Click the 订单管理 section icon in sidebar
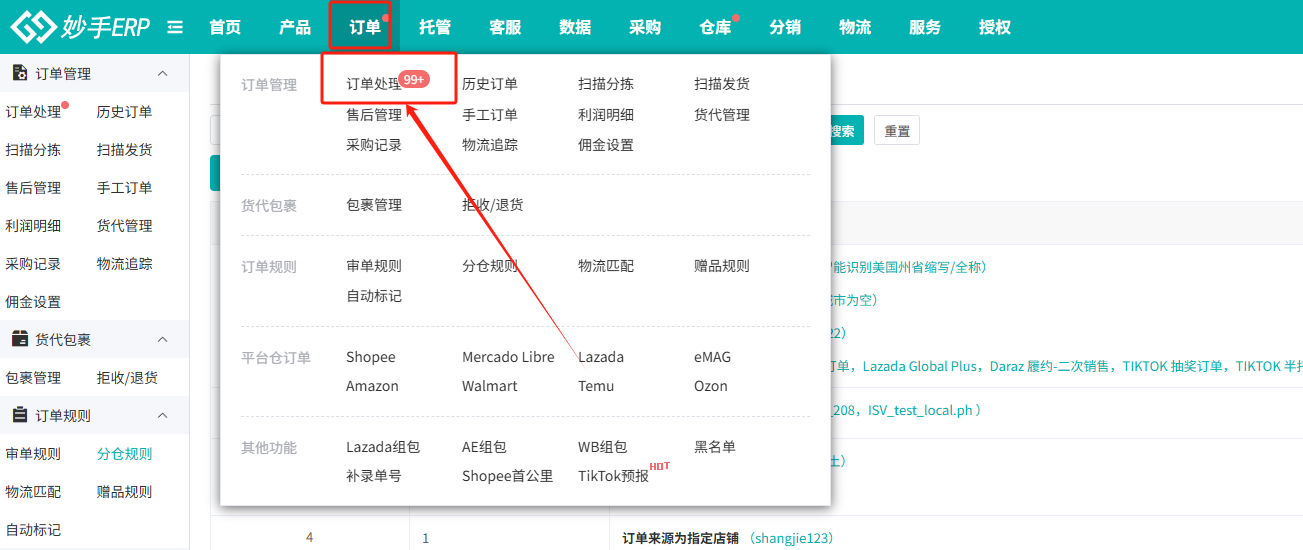The width and height of the screenshot is (1303, 550). [x=20, y=73]
